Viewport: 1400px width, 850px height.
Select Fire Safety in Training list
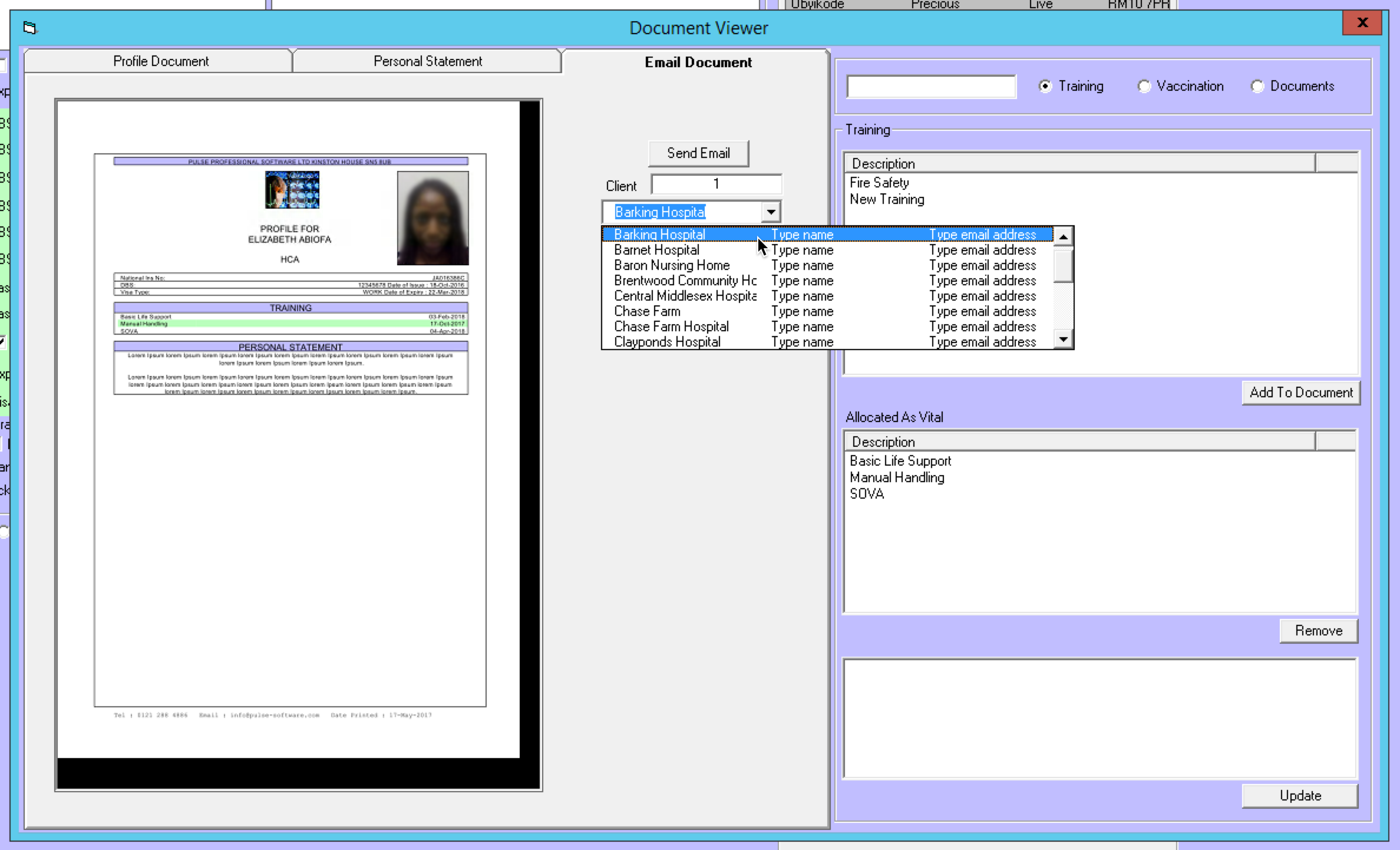coord(879,183)
